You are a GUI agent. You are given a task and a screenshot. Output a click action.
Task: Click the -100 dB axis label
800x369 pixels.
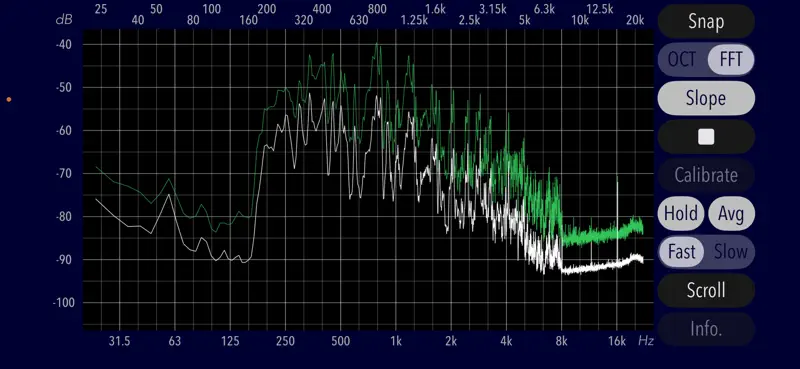63,303
